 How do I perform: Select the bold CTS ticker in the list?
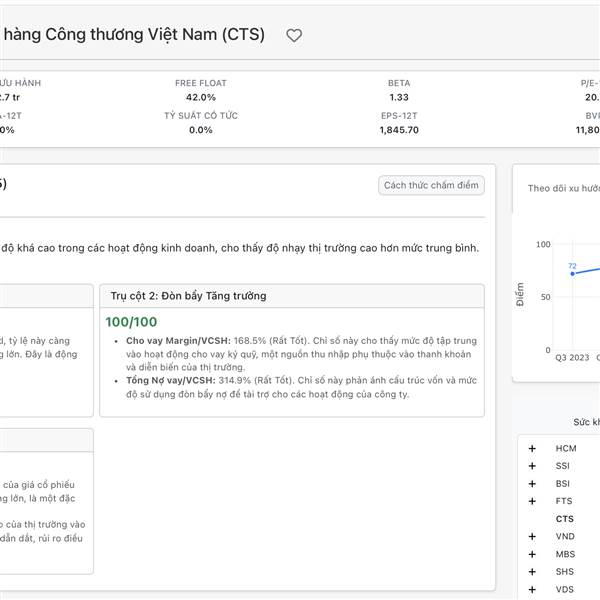(x=565, y=519)
